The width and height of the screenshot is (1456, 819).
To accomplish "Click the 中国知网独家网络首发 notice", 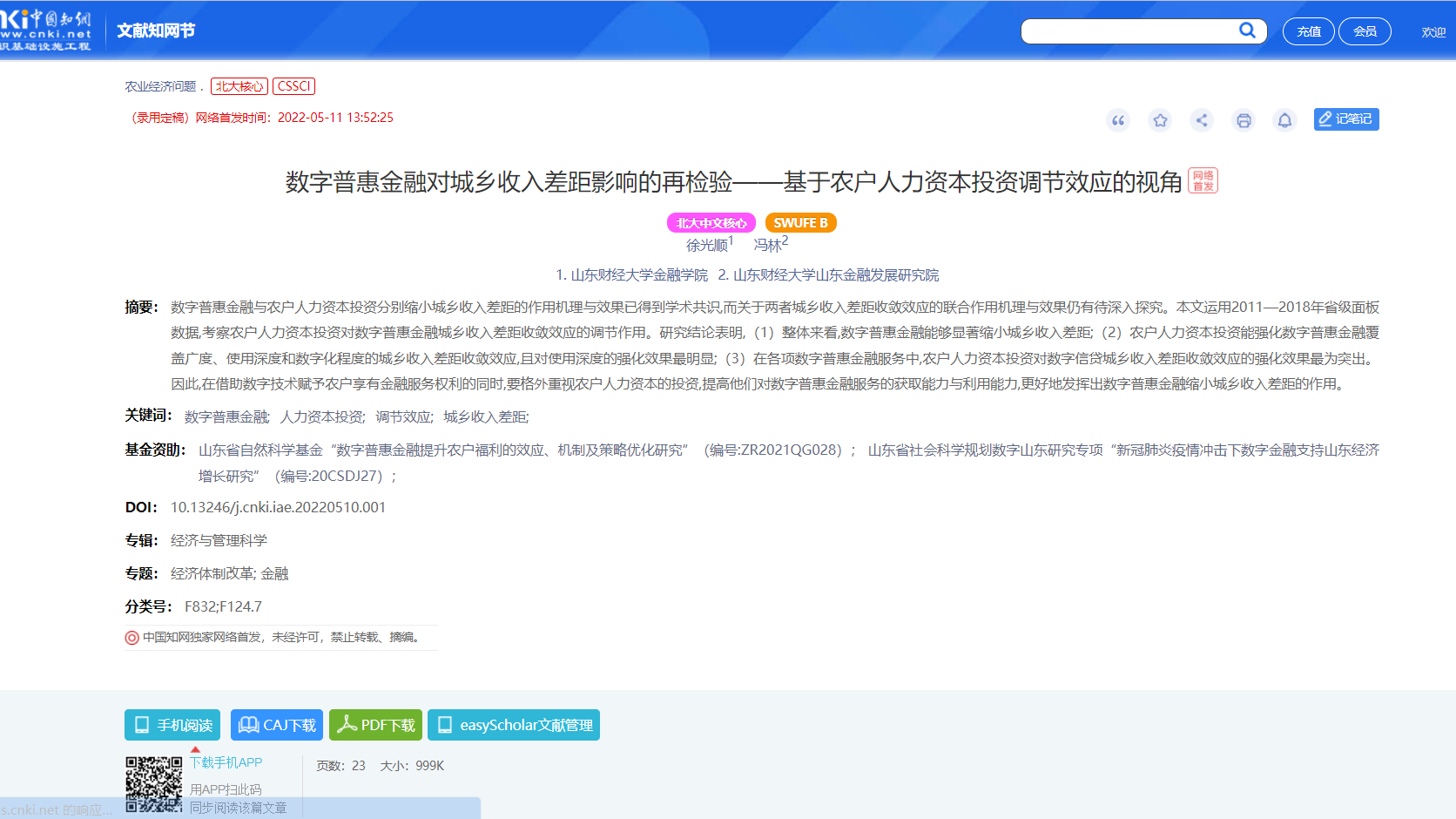I will tap(274, 638).
